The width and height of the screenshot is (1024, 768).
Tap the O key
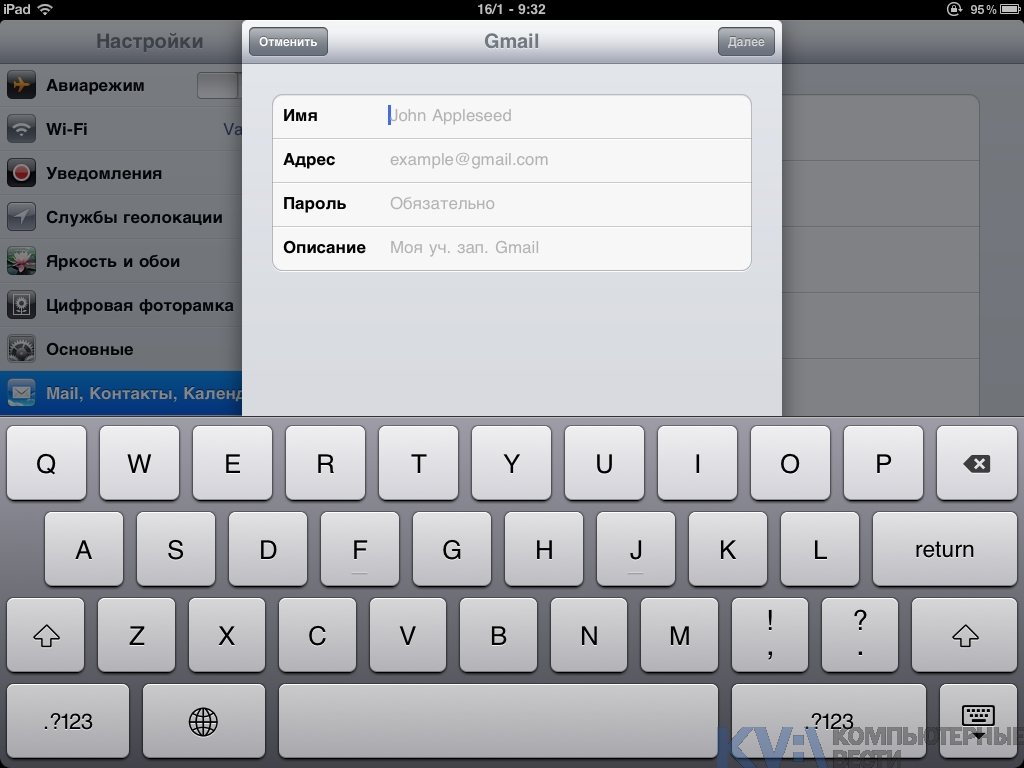point(790,464)
